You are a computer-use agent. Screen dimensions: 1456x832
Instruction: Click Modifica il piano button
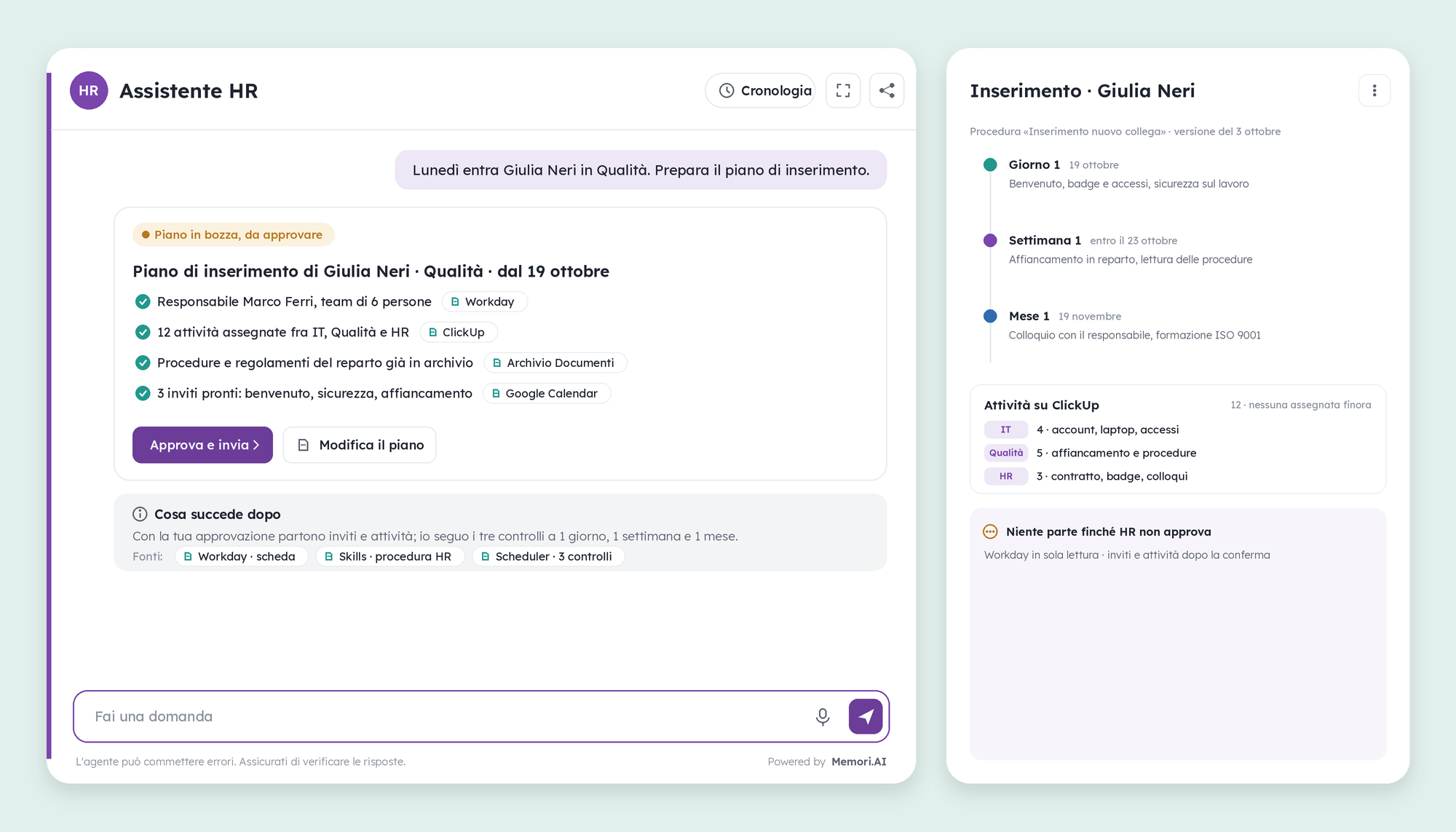[360, 445]
